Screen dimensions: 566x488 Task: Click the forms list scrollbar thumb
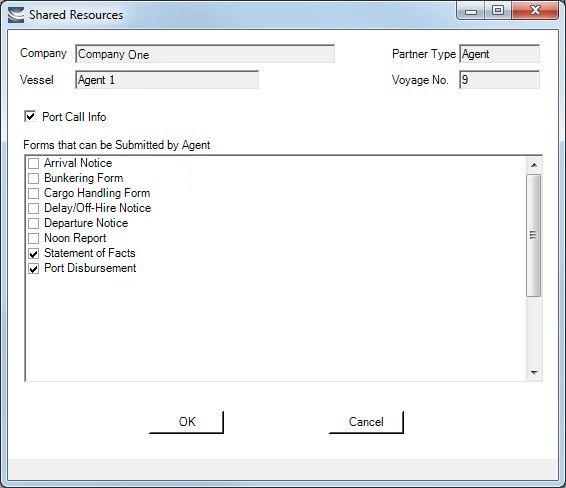(x=534, y=235)
